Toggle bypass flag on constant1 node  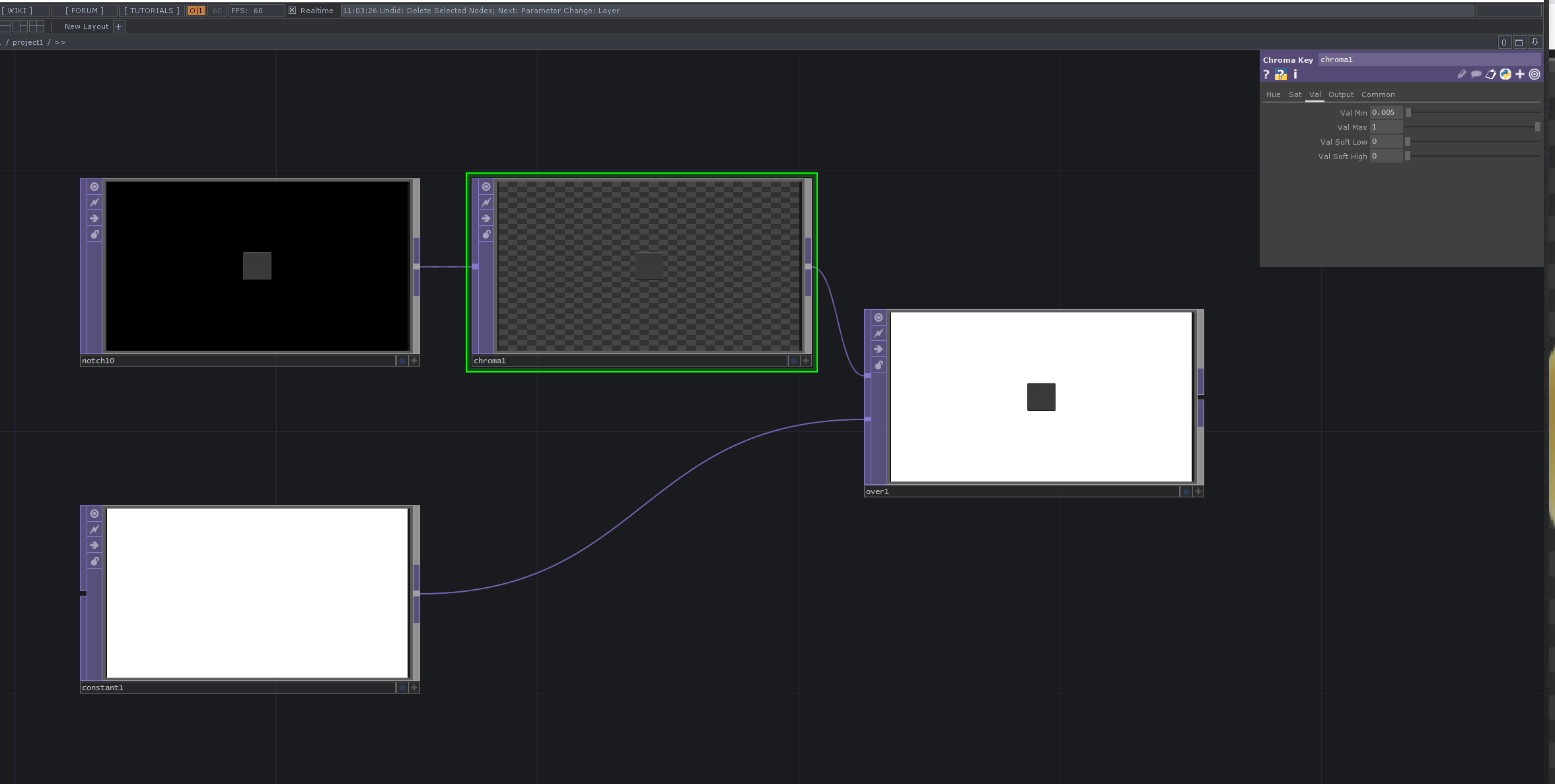coord(94,546)
